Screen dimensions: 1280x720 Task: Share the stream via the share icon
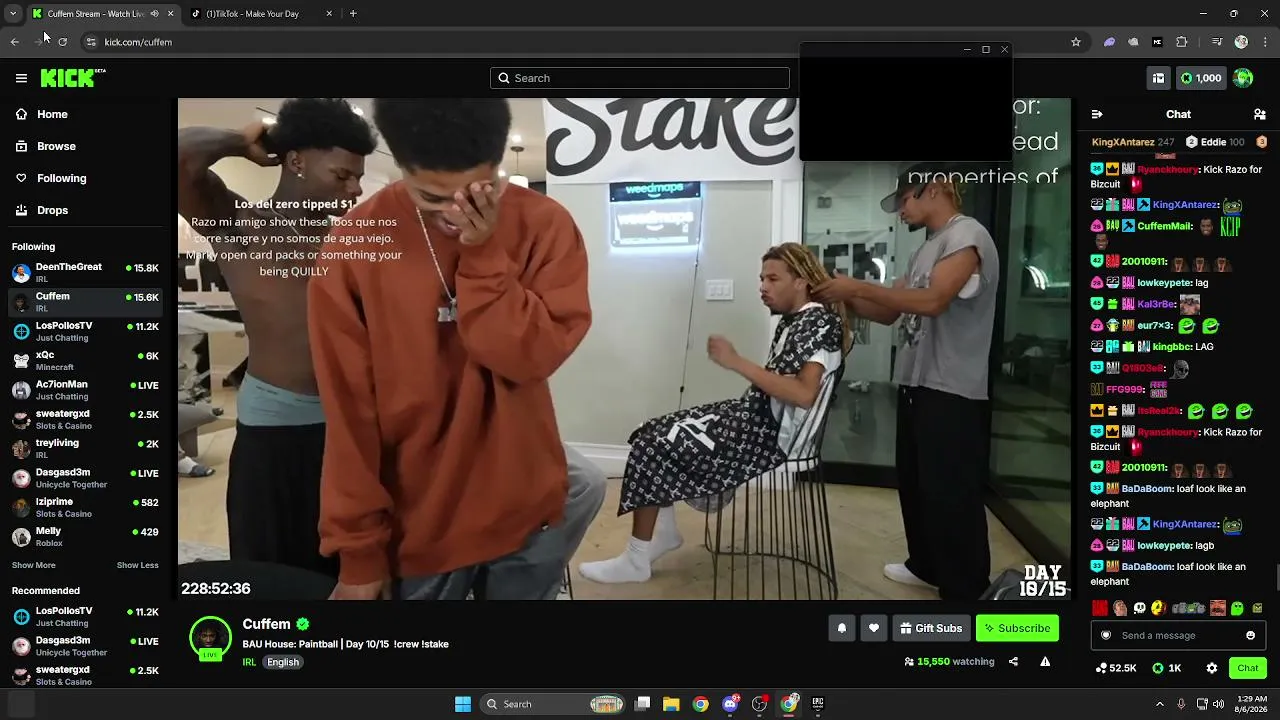pos(1013,661)
